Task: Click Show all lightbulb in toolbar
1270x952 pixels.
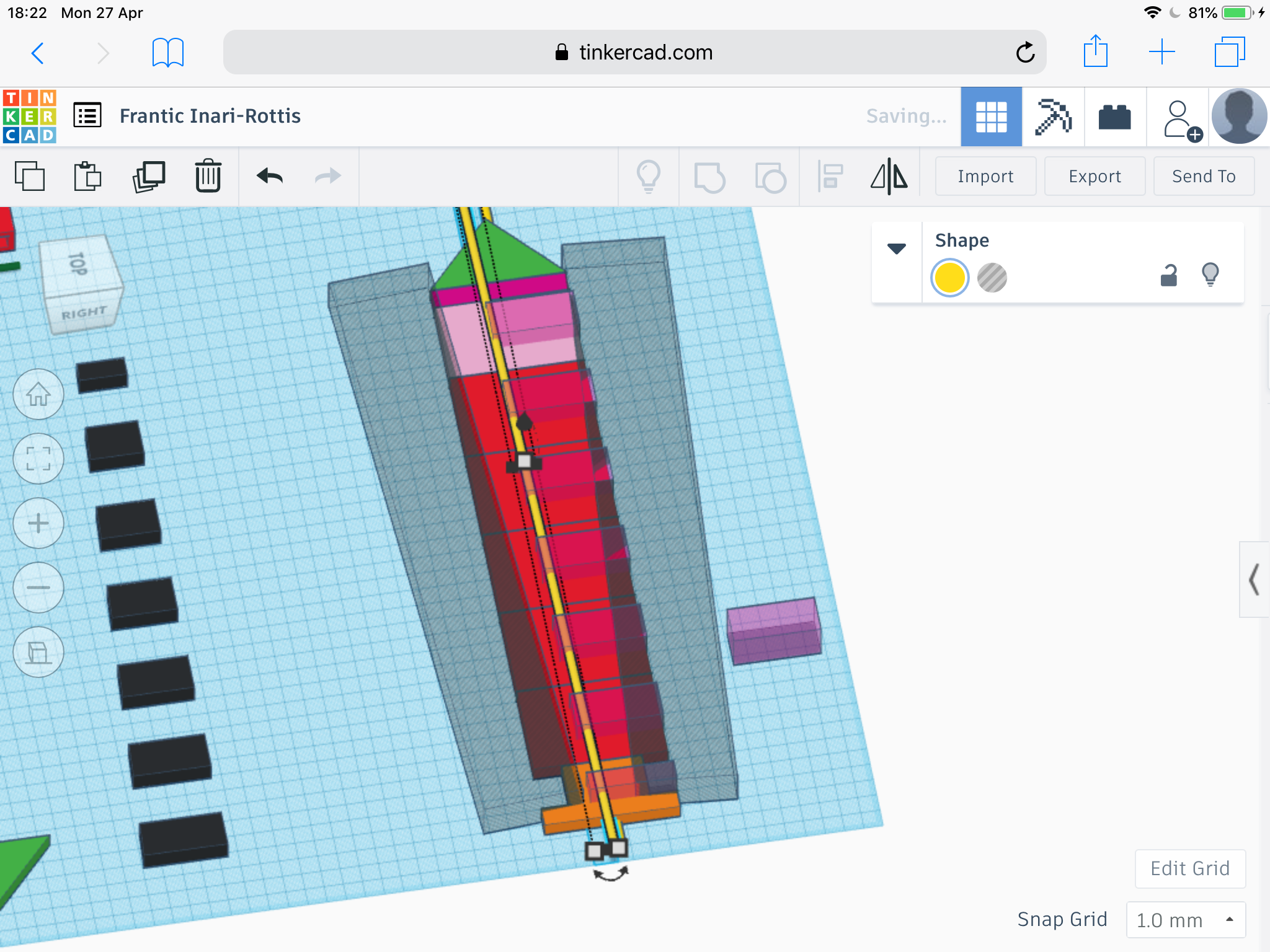Action: pos(649,177)
